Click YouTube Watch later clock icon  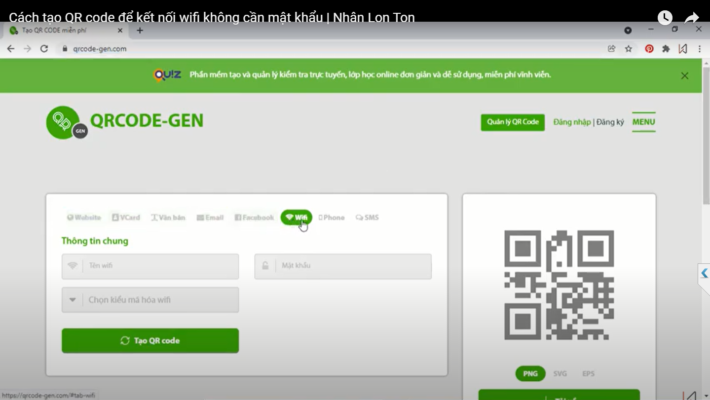pos(665,17)
